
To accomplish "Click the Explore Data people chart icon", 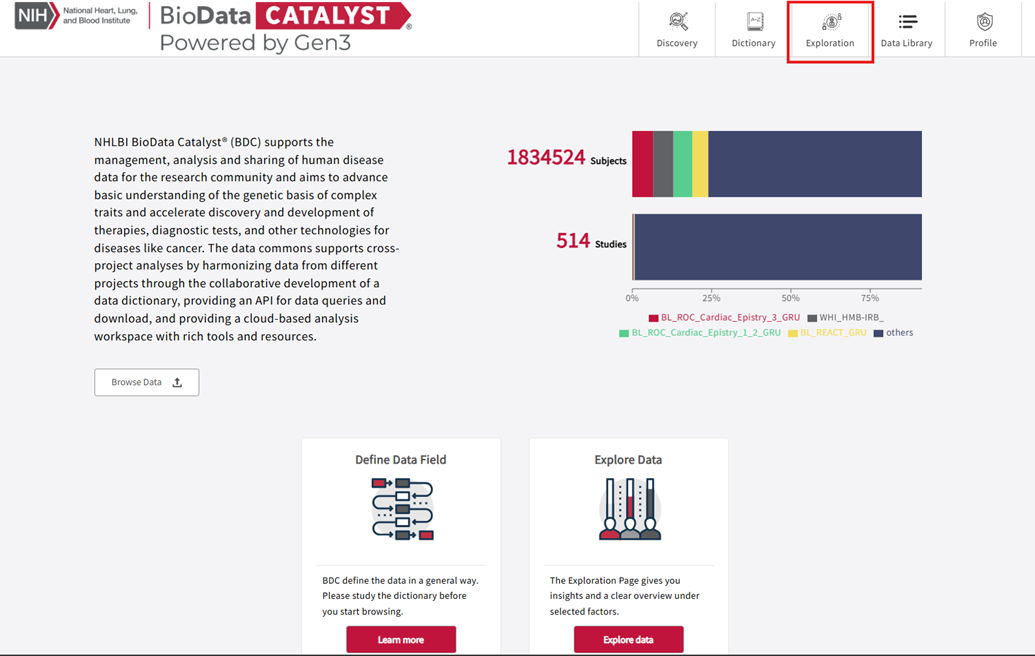I will pos(630,509).
